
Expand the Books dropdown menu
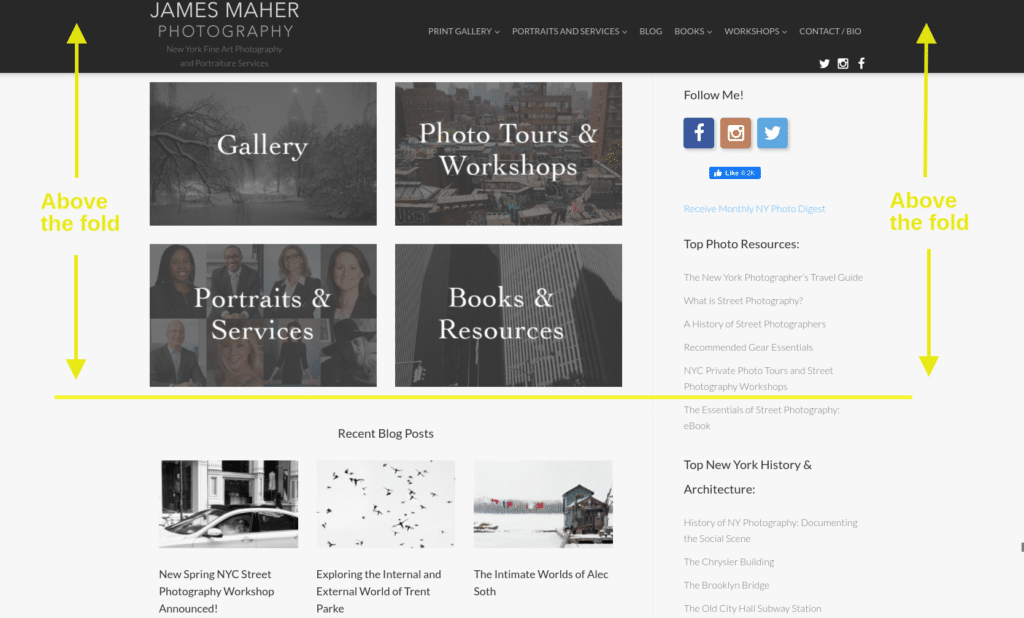(x=693, y=31)
